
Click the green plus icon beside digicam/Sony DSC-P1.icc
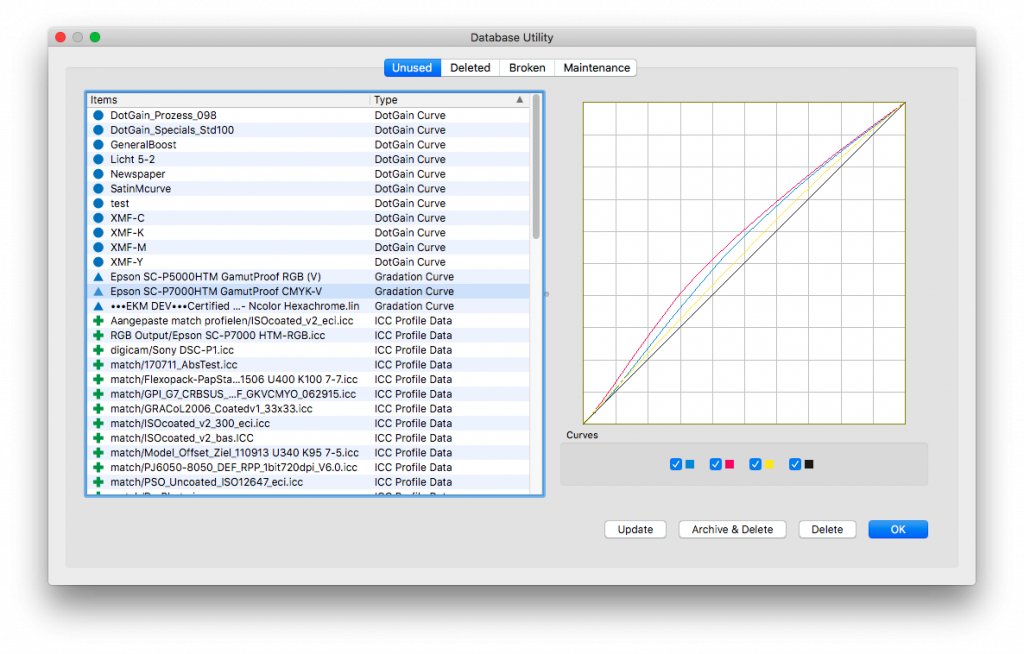(x=96, y=350)
